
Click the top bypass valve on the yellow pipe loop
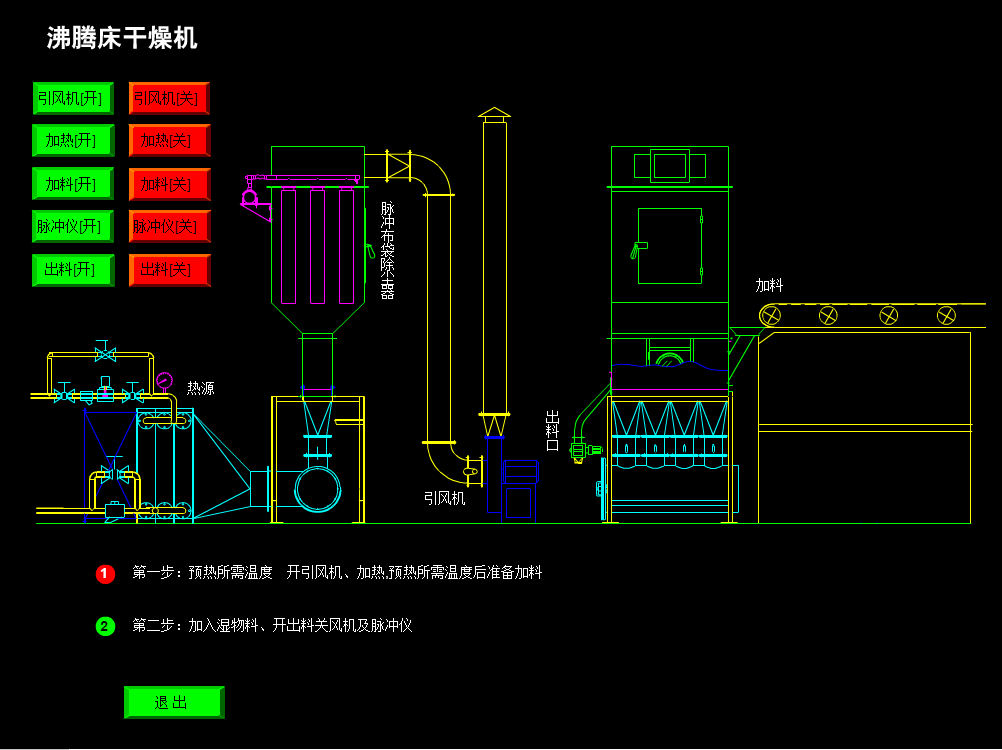(x=105, y=351)
